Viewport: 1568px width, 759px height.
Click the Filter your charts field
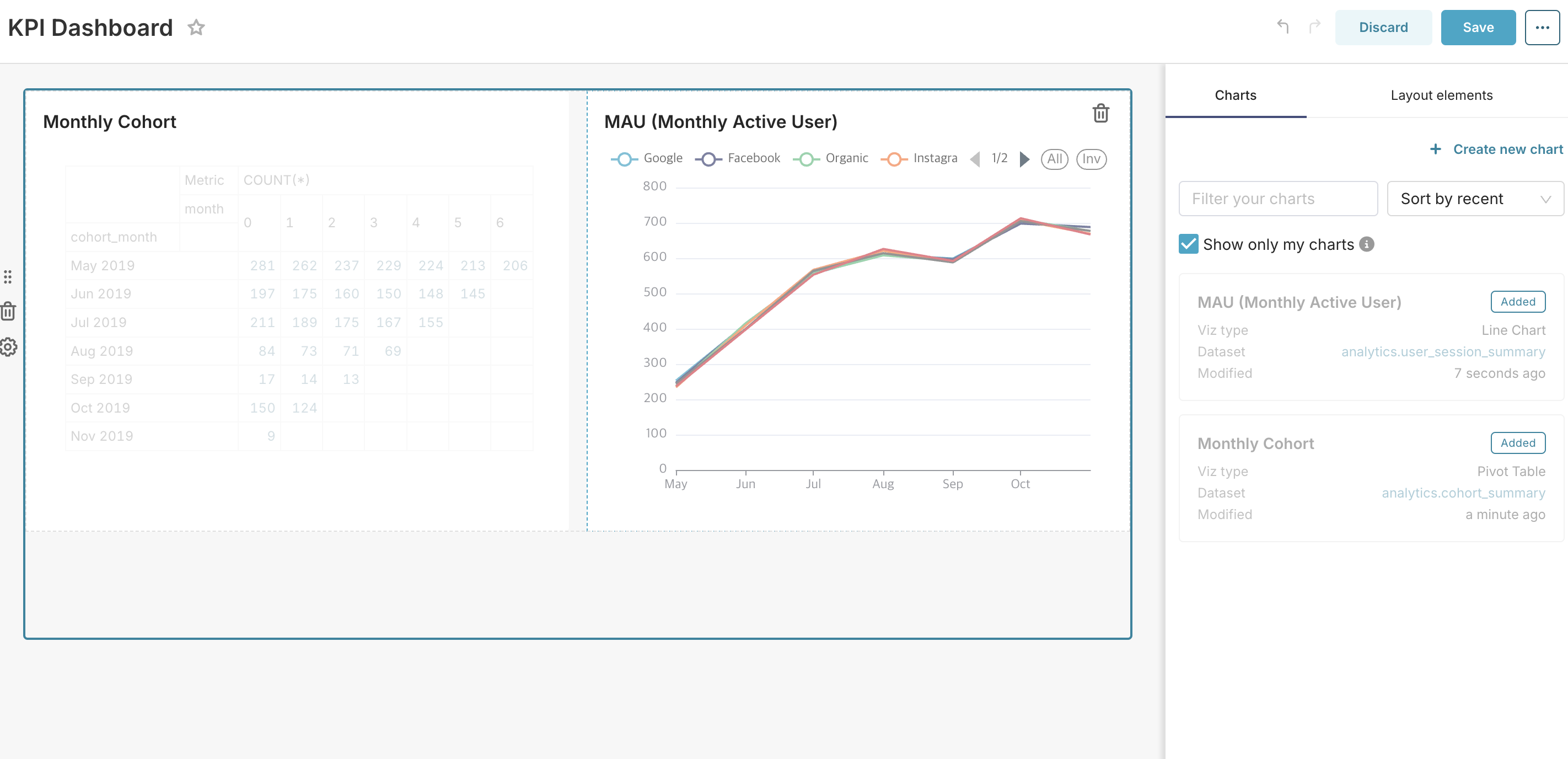pyautogui.click(x=1277, y=199)
